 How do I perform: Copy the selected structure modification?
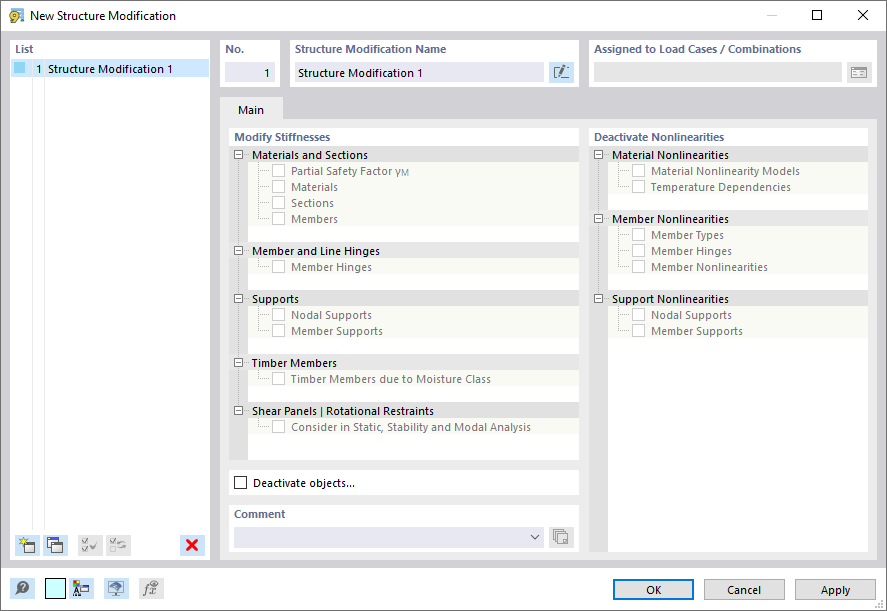(55, 545)
